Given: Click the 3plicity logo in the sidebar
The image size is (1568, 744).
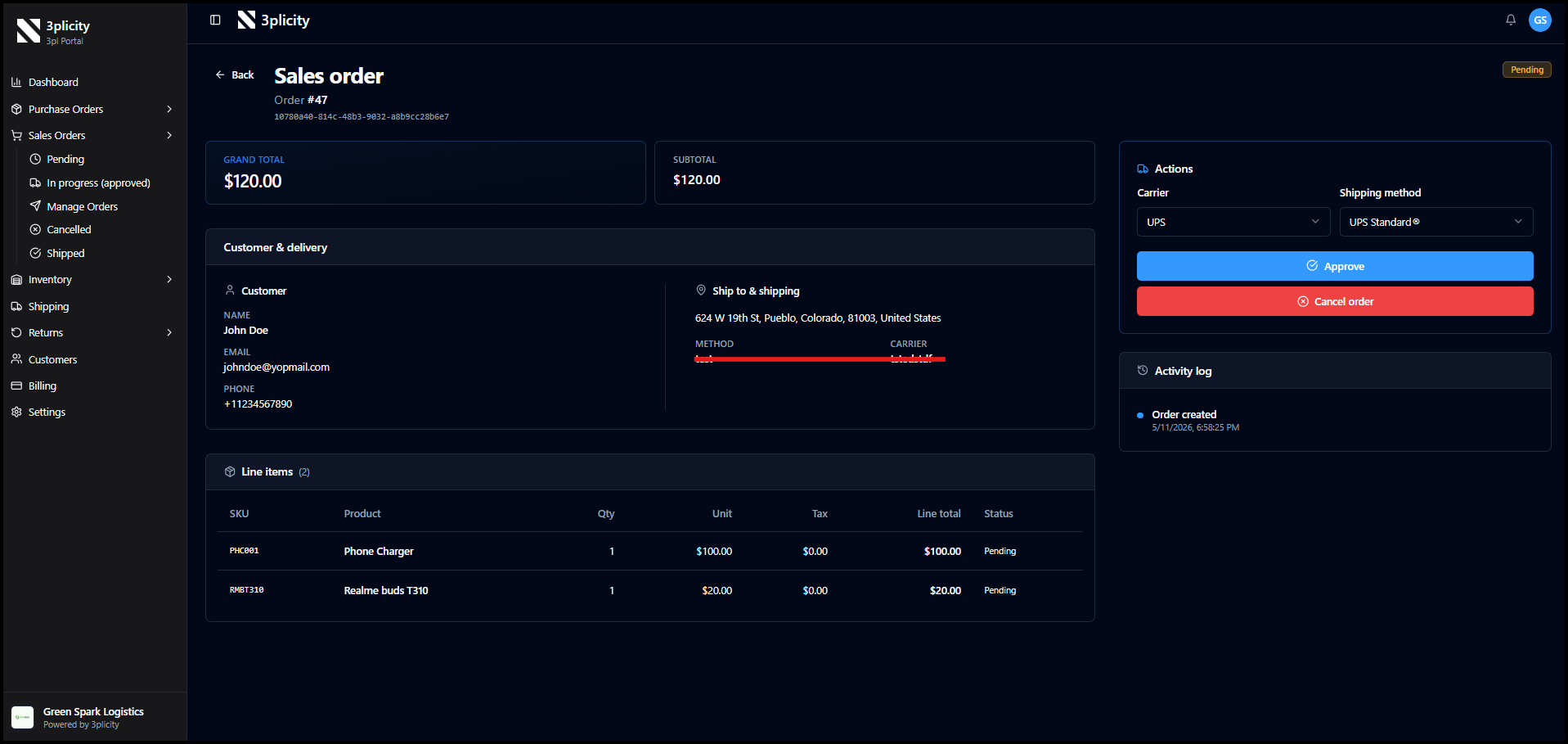Looking at the screenshot, I should [x=29, y=31].
